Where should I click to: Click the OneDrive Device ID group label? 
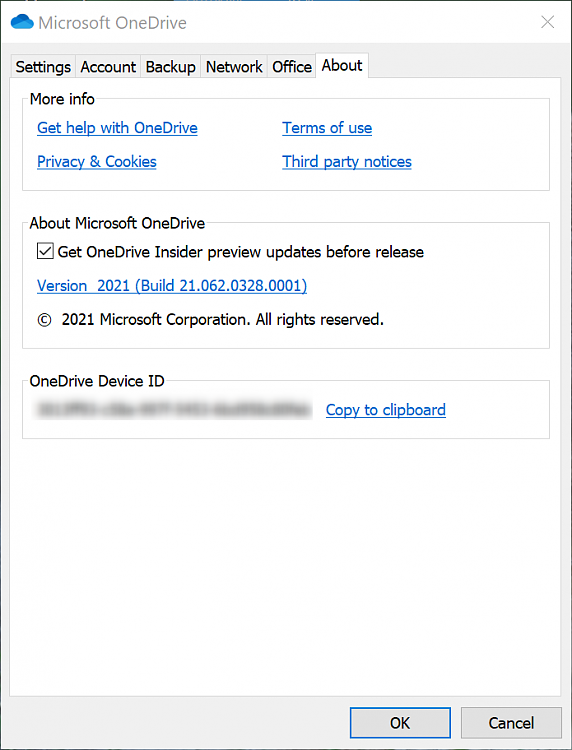tap(97, 381)
